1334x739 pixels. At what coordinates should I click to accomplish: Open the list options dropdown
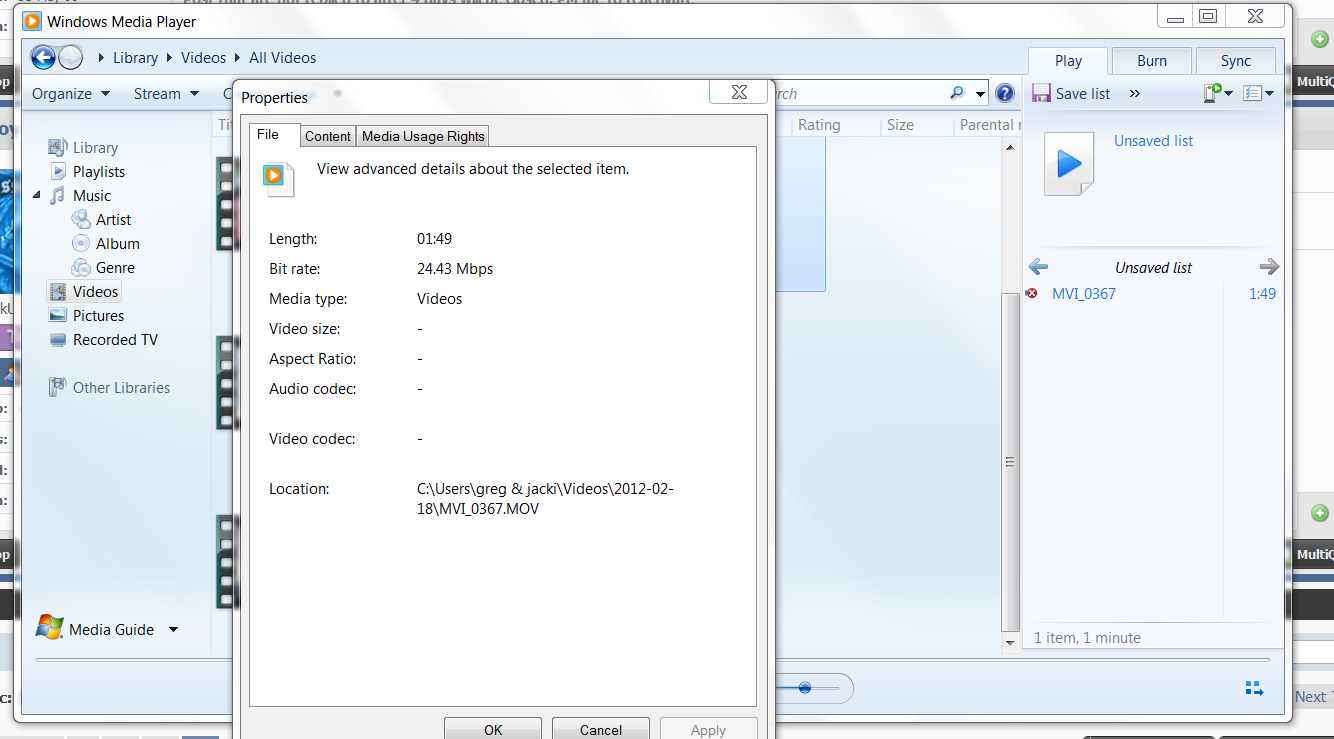click(1258, 93)
